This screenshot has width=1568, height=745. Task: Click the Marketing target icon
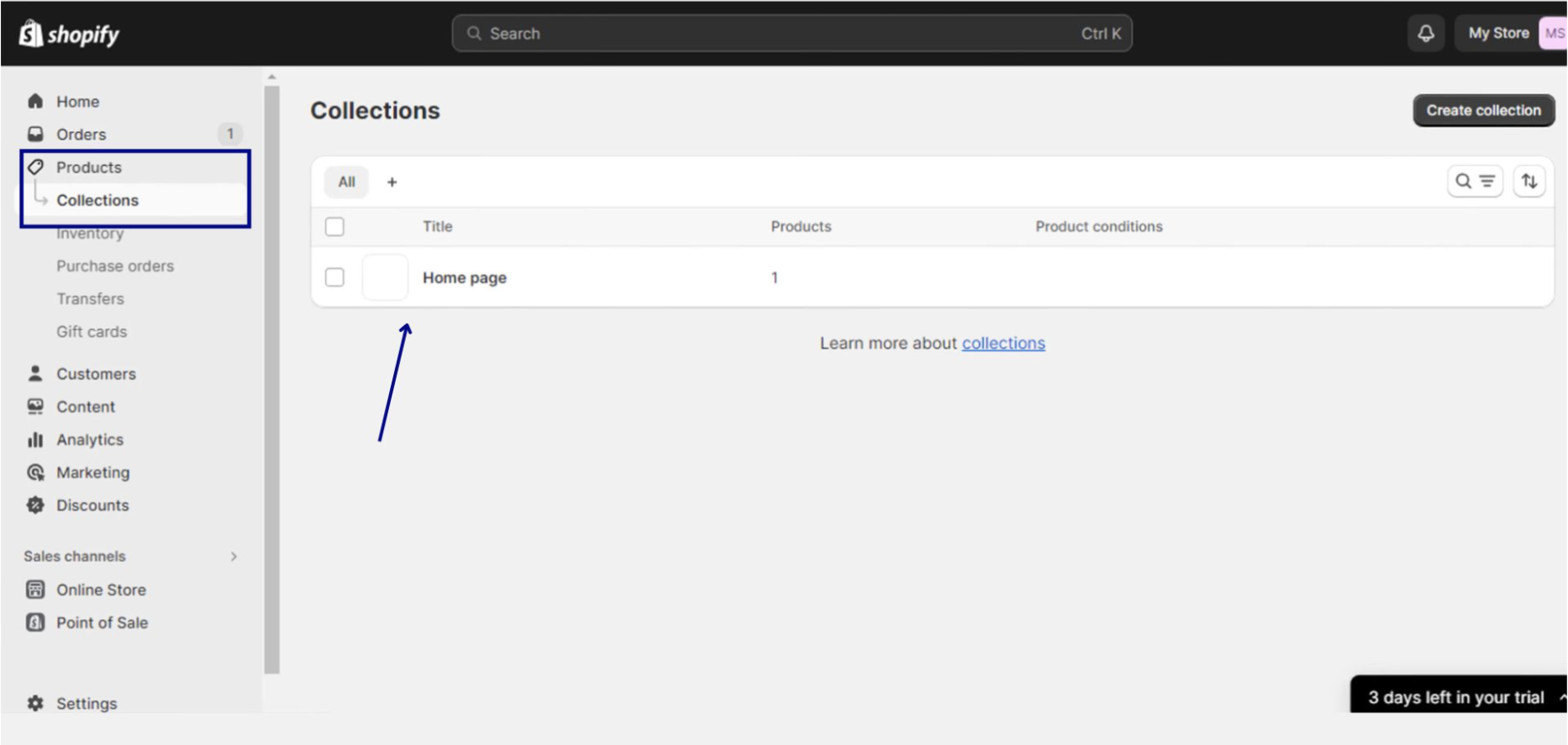(35, 472)
